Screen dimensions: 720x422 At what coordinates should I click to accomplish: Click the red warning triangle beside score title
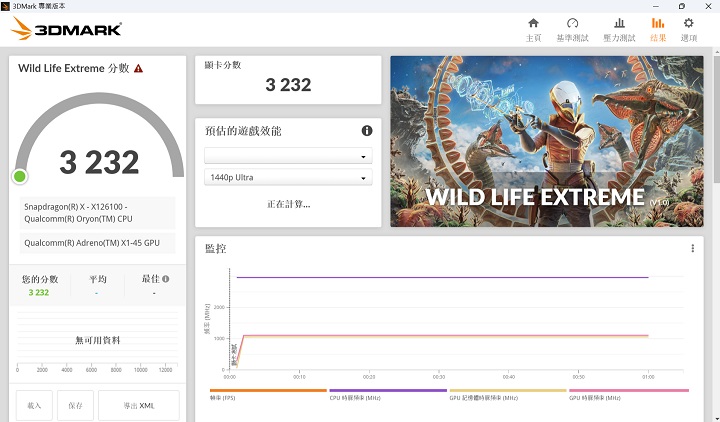[138, 68]
